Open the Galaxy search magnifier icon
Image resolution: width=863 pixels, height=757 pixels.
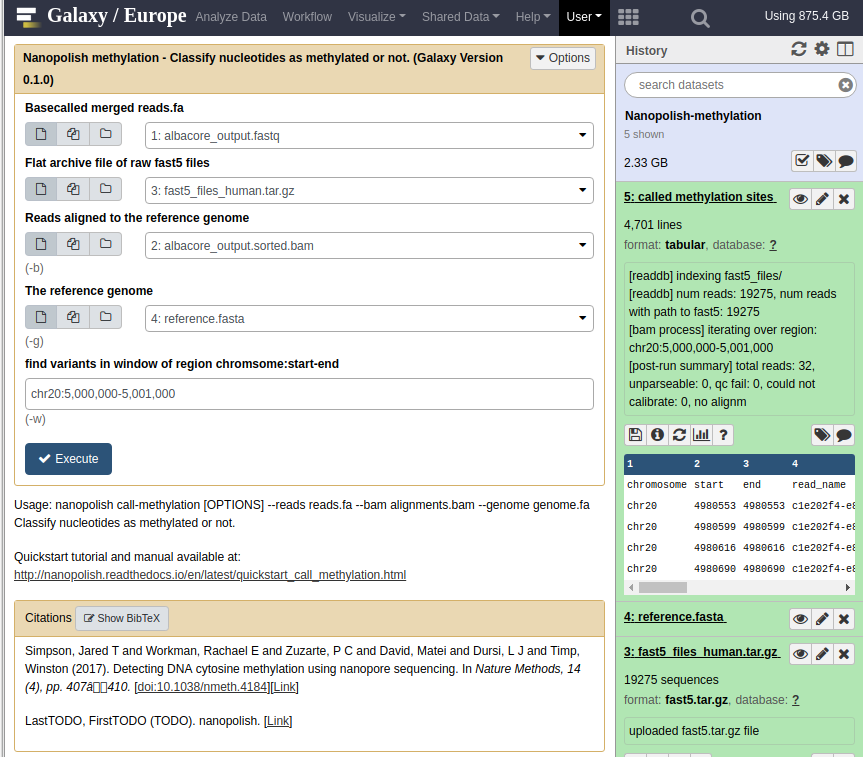[x=700, y=18]
